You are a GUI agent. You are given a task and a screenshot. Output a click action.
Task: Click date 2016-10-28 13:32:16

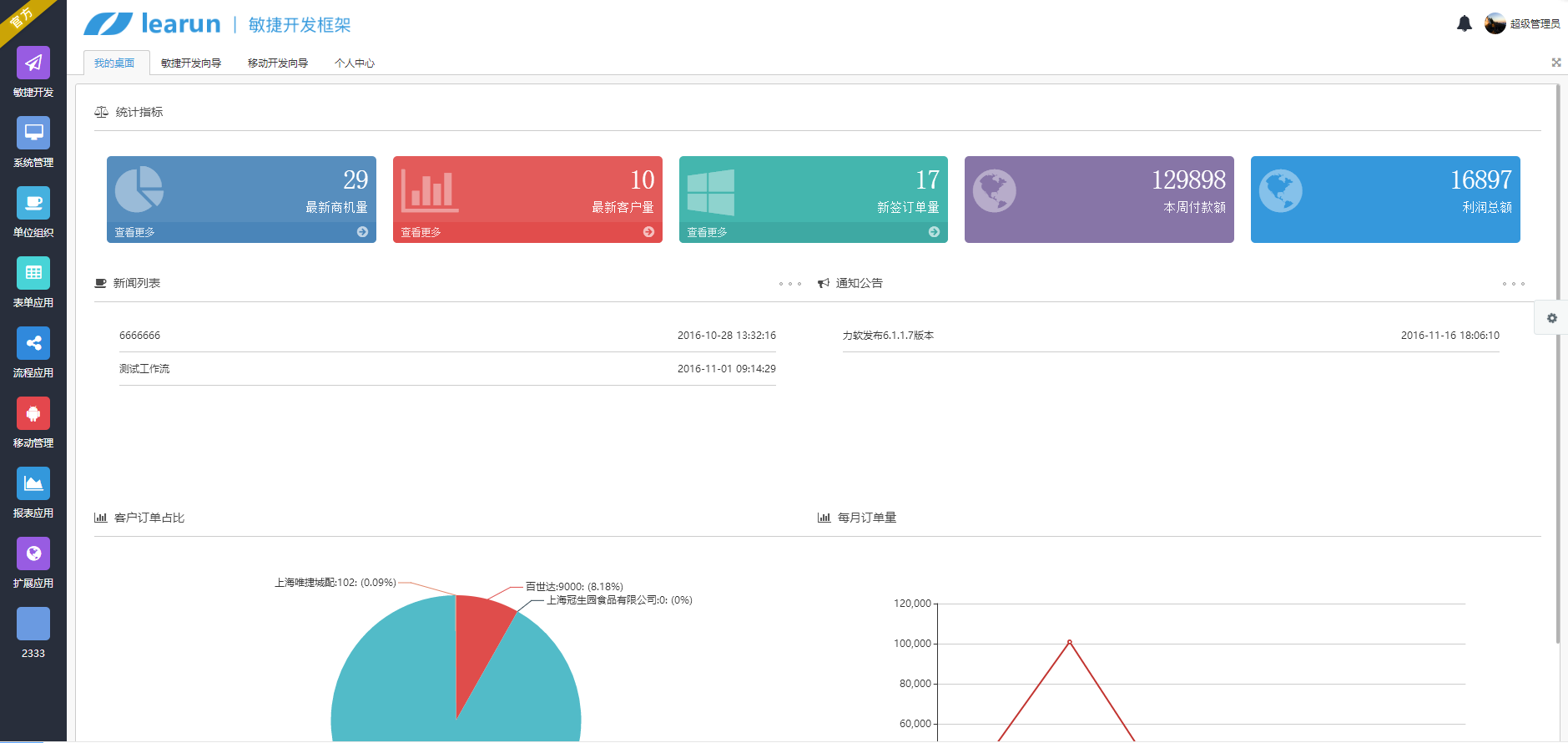click(726, 336)
